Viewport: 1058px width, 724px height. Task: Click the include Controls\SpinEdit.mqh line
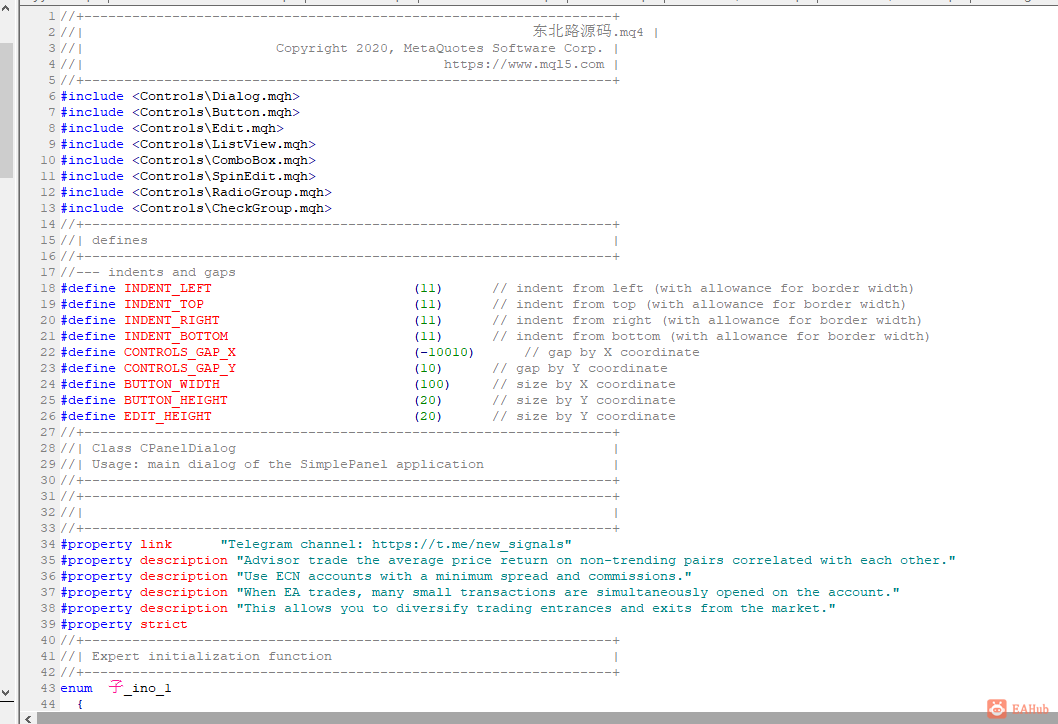click(188, 176)
